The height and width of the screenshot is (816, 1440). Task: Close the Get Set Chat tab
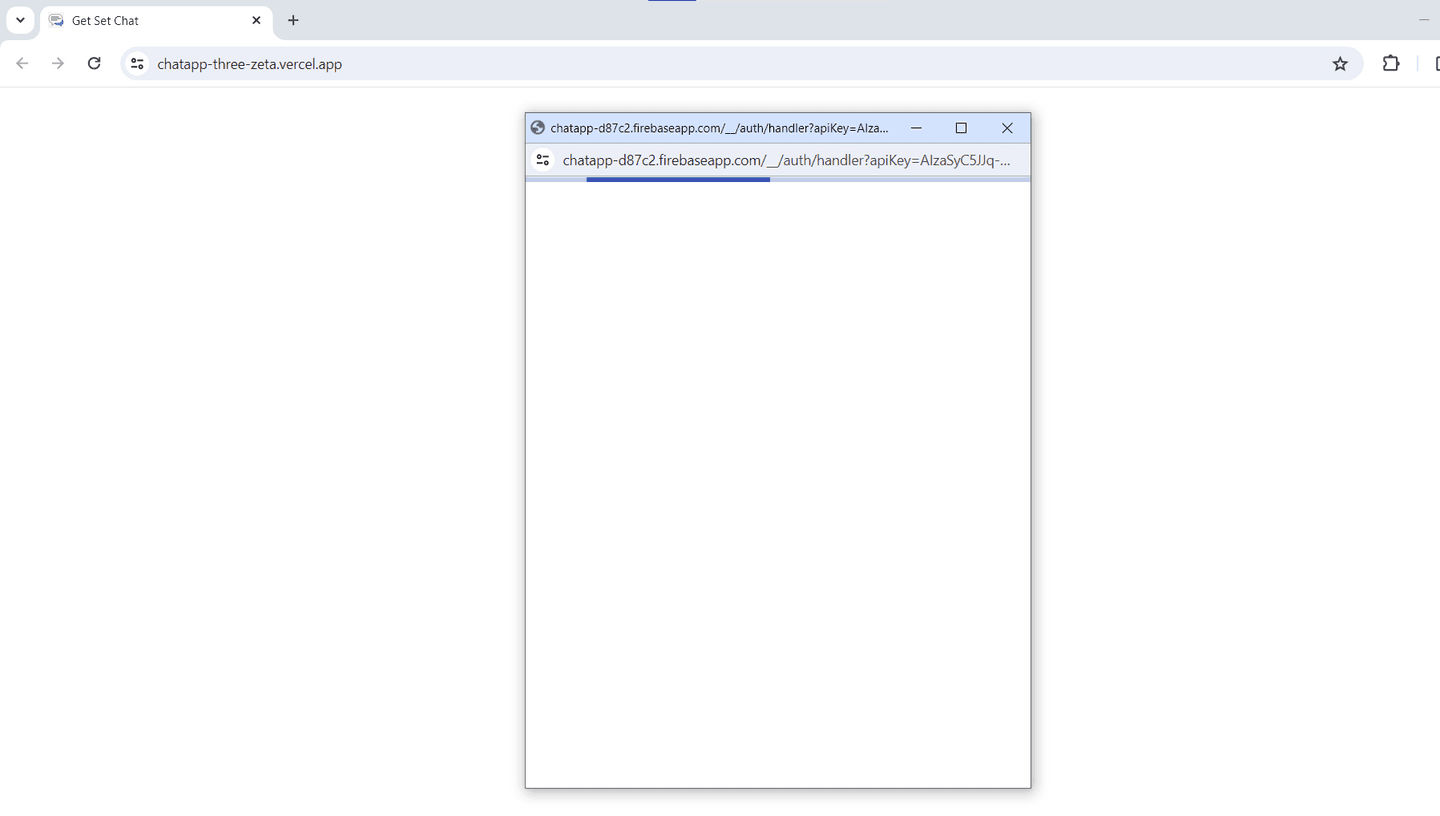(256, 20)
